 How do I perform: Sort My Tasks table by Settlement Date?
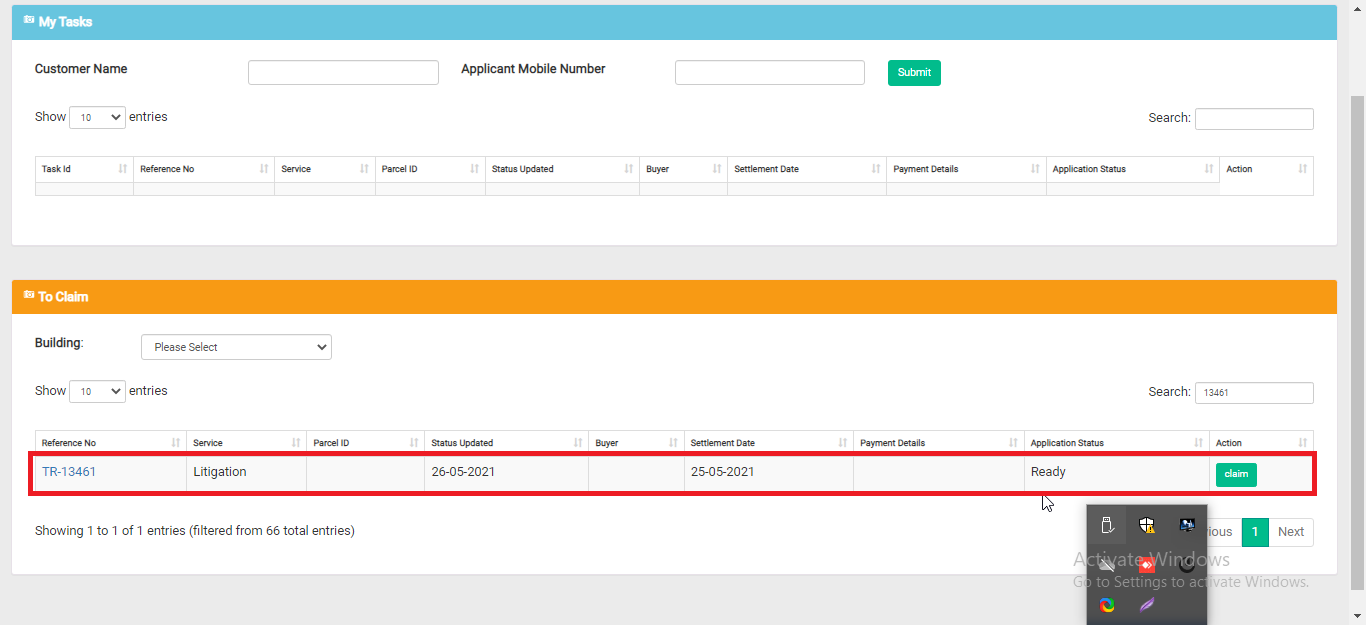point(807,169)
